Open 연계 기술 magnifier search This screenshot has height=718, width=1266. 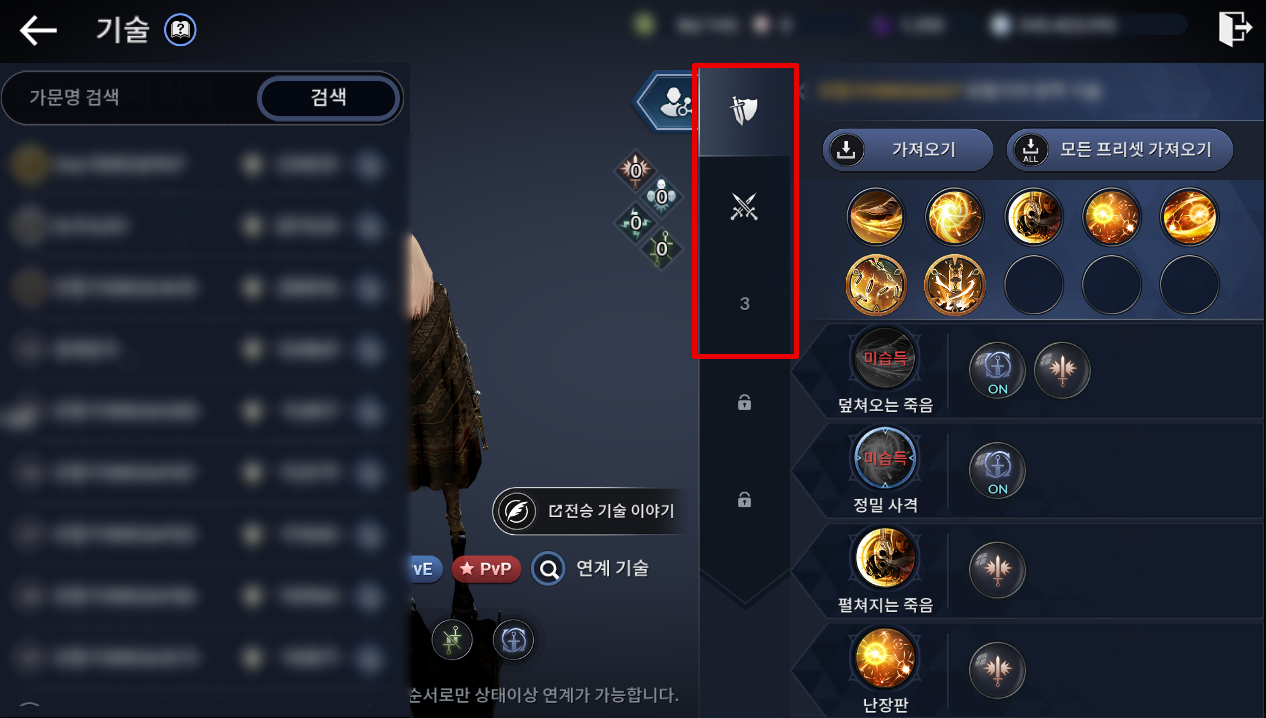point(549,569)
